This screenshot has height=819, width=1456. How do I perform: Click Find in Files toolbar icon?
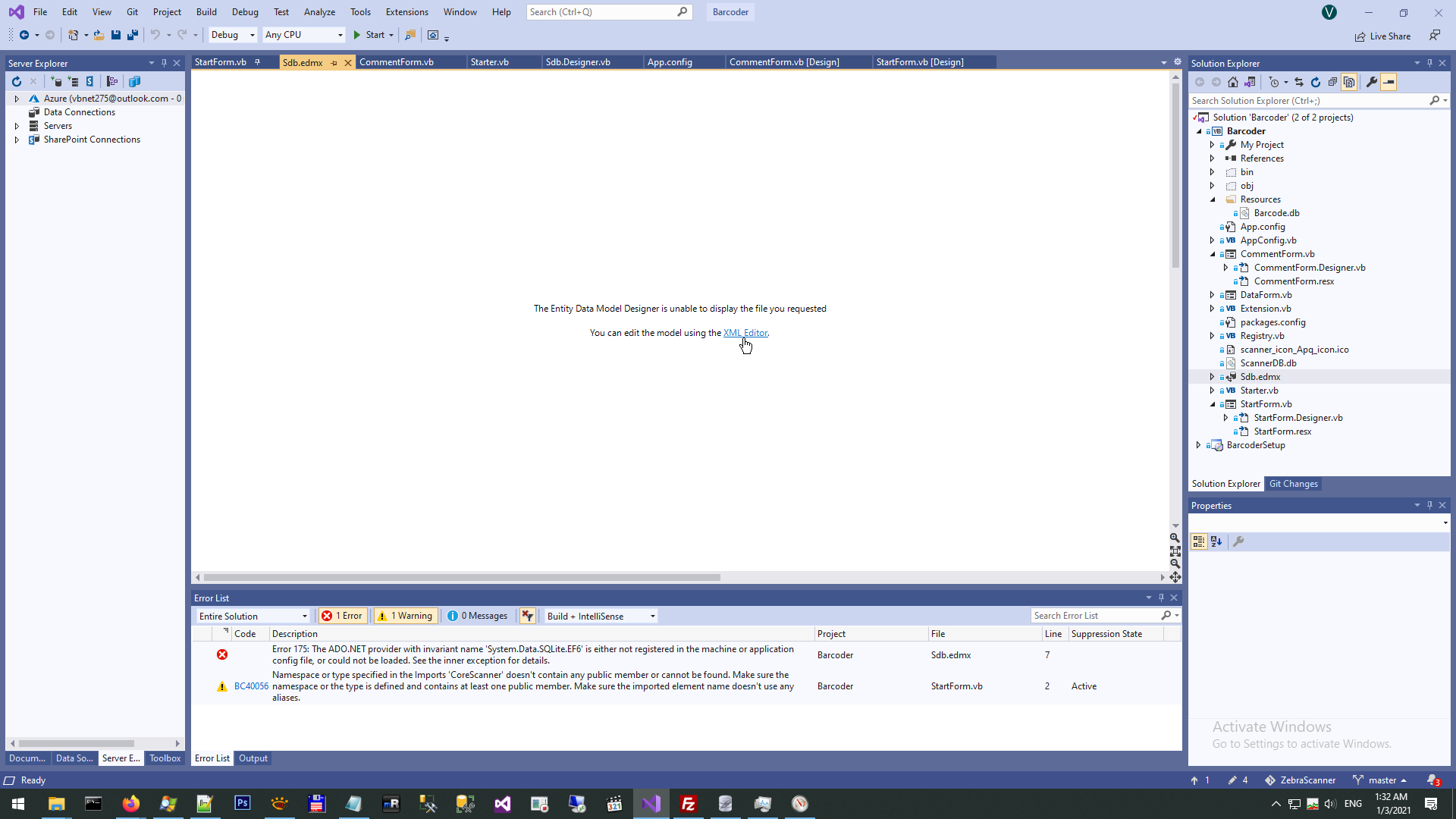[410, 35]
